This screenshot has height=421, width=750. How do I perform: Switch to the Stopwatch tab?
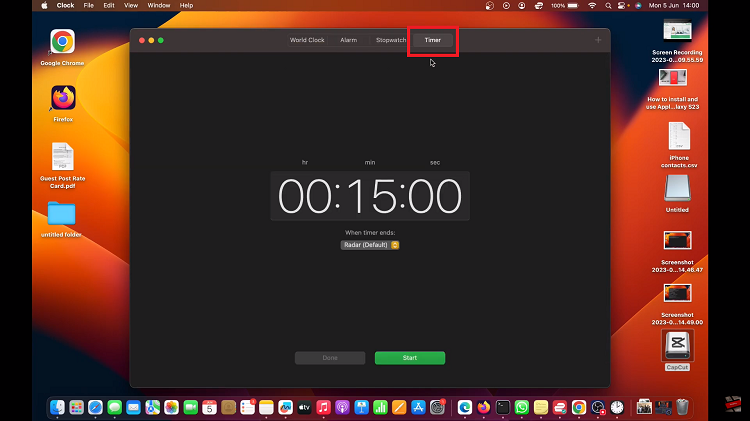tap(391, 40)
